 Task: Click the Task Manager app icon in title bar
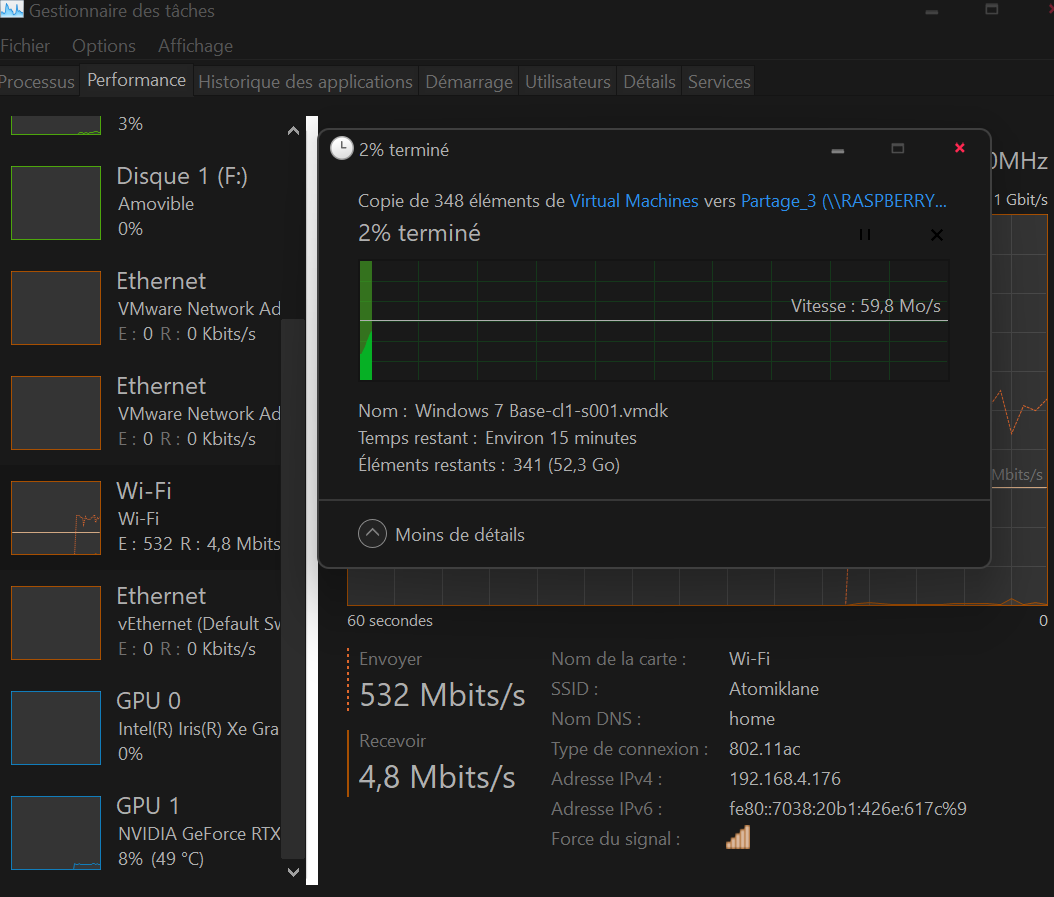click(11, 9)
